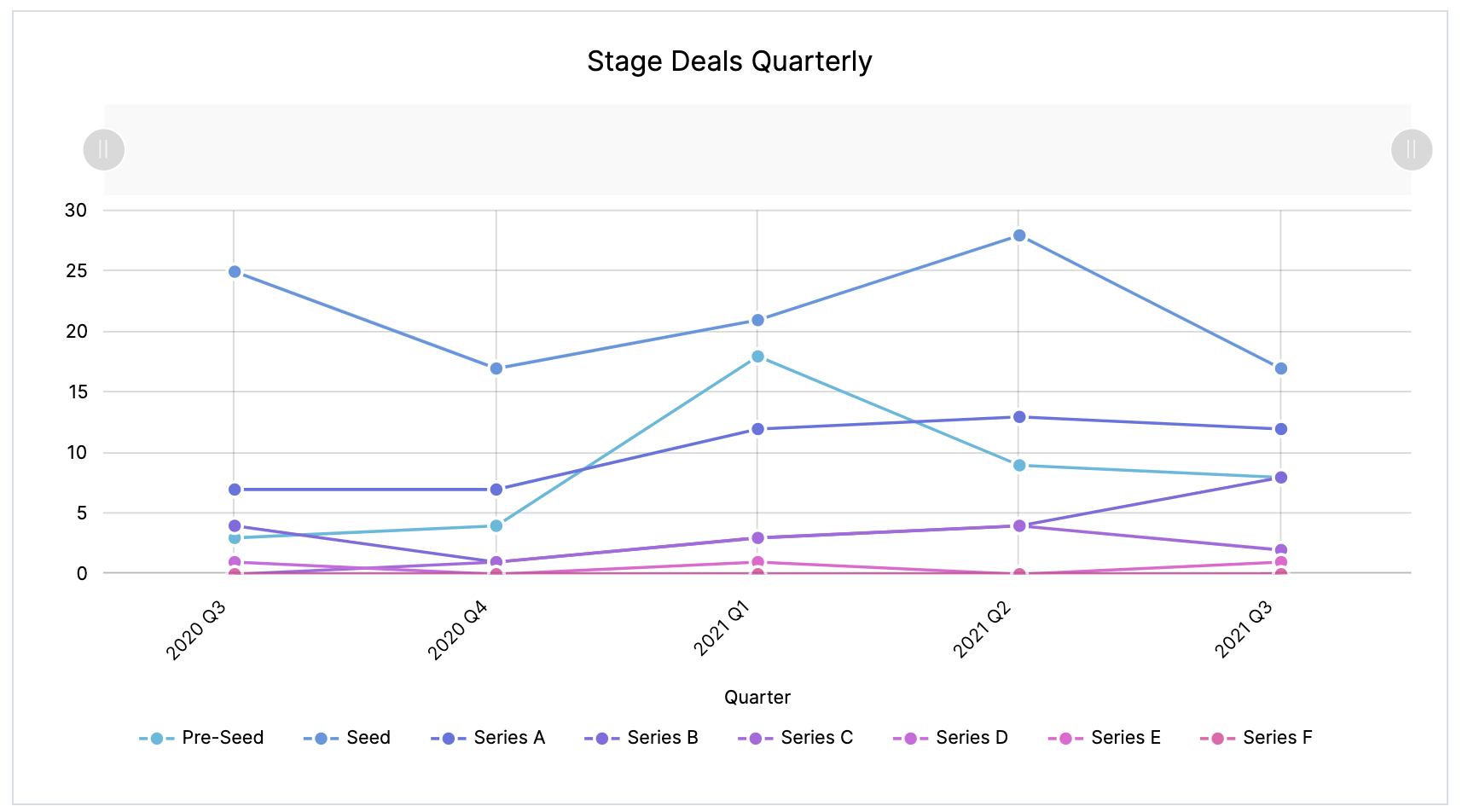Click the Quarter axis title
This screenshot has width=1462, height=812.
coord(757,698)
